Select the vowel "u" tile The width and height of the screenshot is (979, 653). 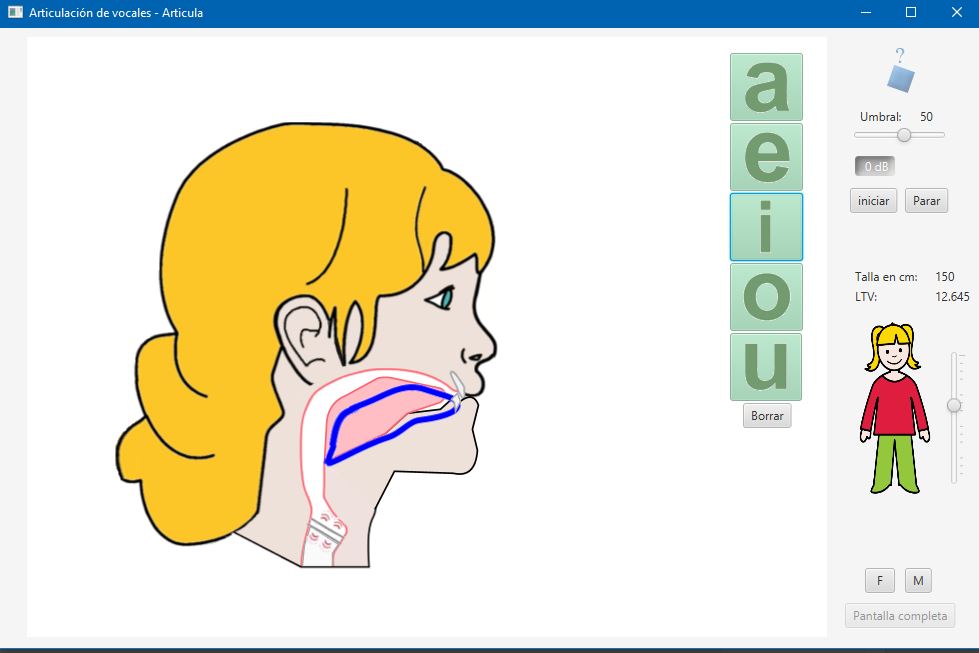[766, 367]
